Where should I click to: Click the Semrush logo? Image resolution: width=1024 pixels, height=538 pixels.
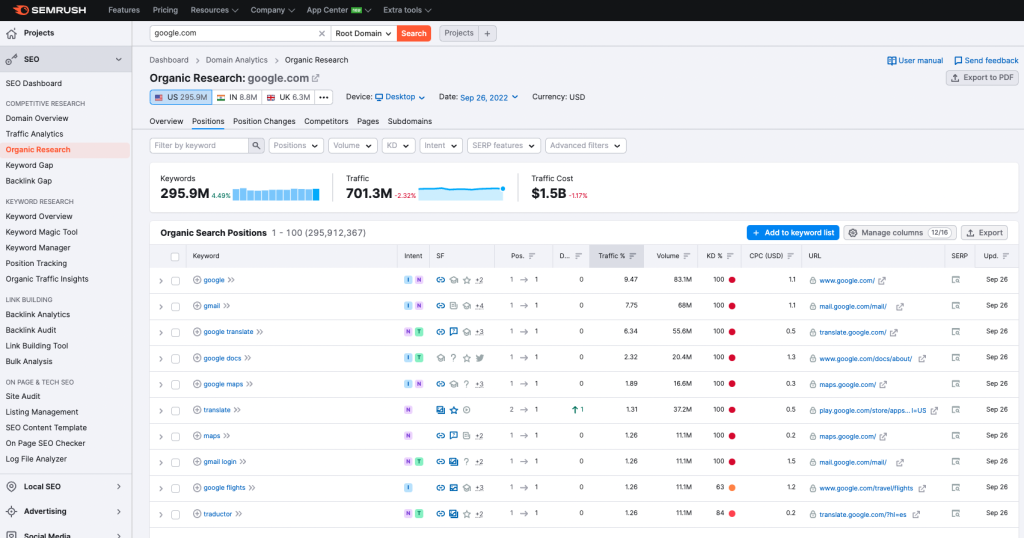pos(49,10)
